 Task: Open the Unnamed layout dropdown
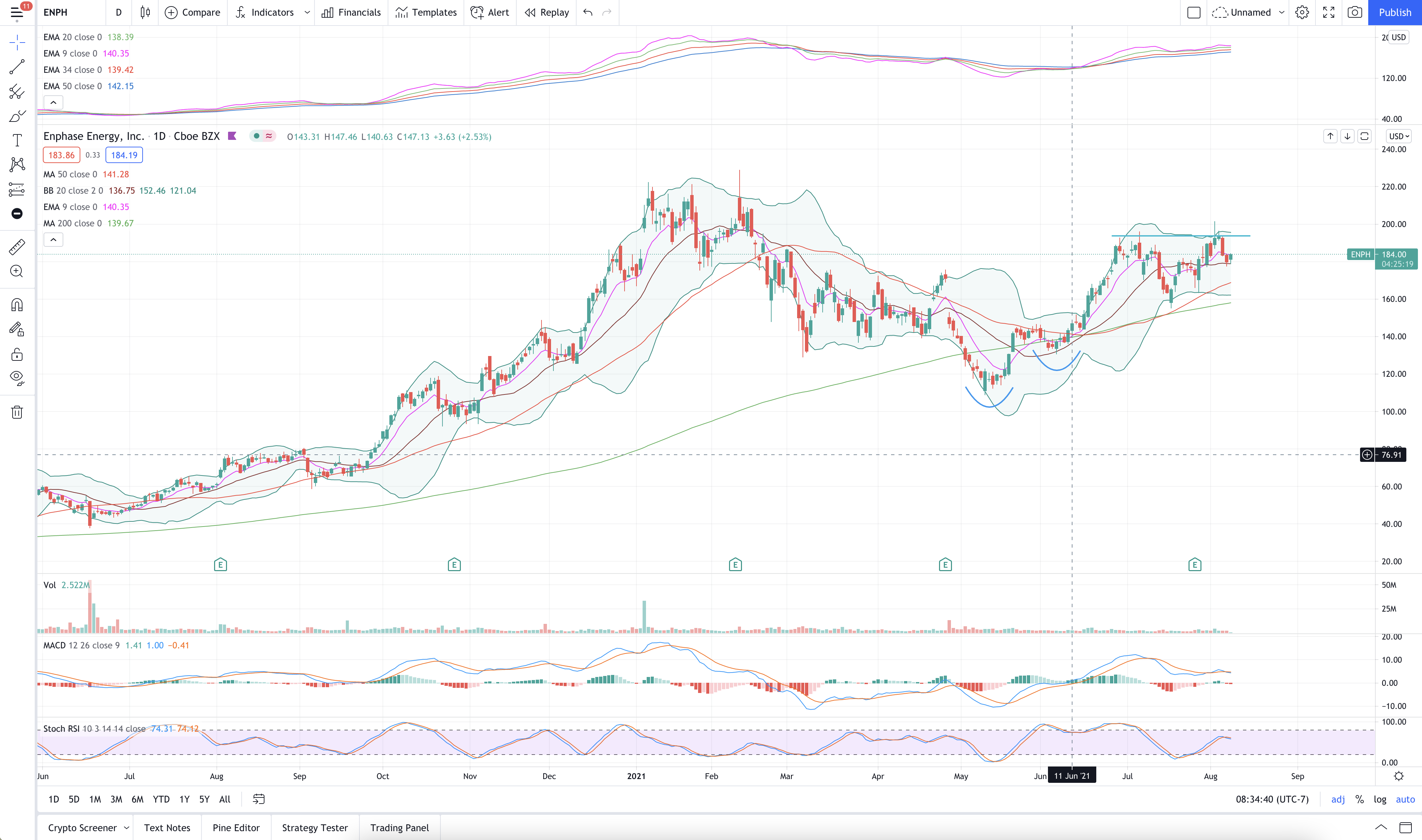[x=1282, y=13]
